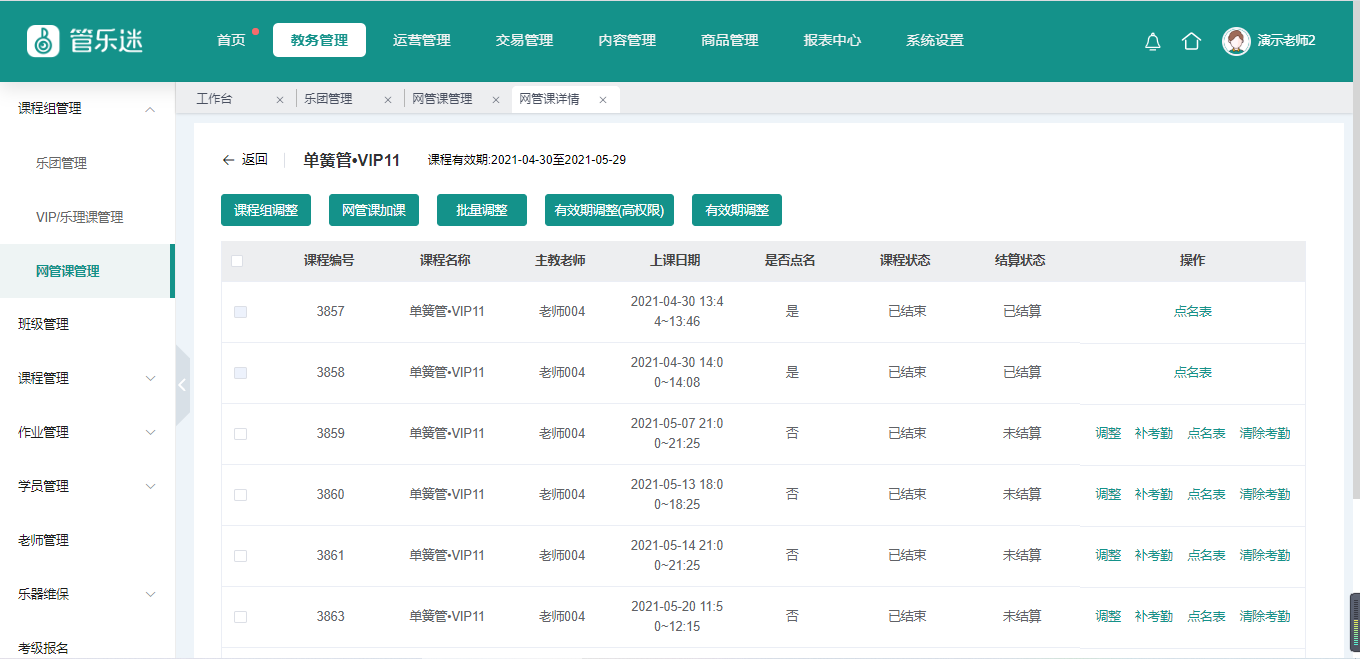Switch to the 网管课管理 tab
1360x659 pixels.
(x=441, y=99)
